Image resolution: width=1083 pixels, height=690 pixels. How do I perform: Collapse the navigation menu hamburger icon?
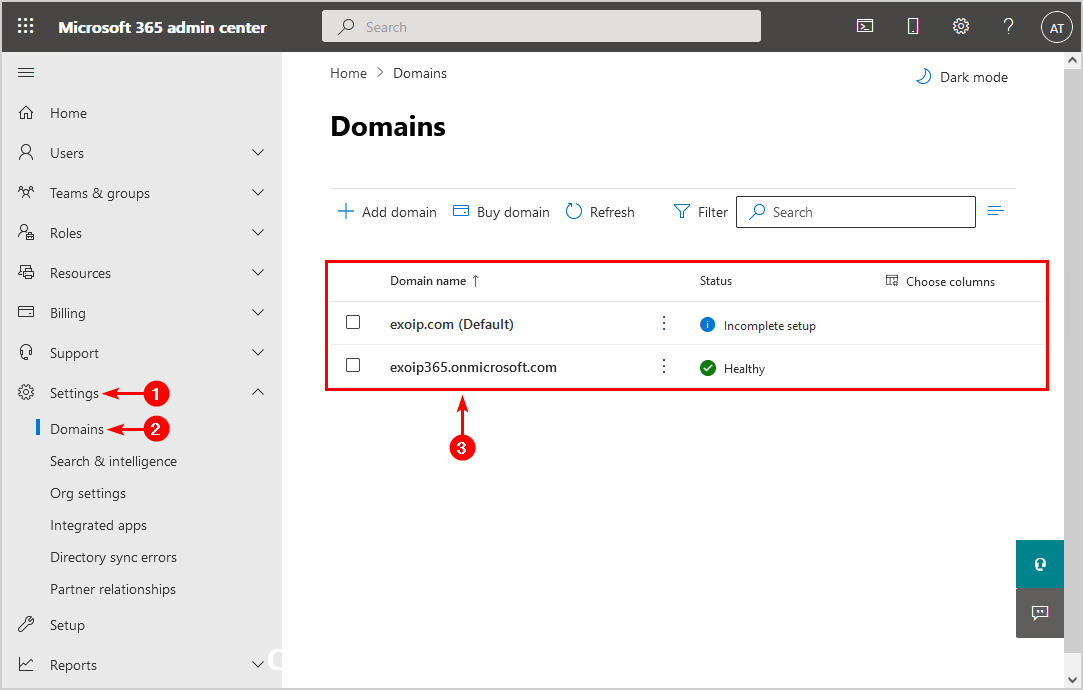26,73
